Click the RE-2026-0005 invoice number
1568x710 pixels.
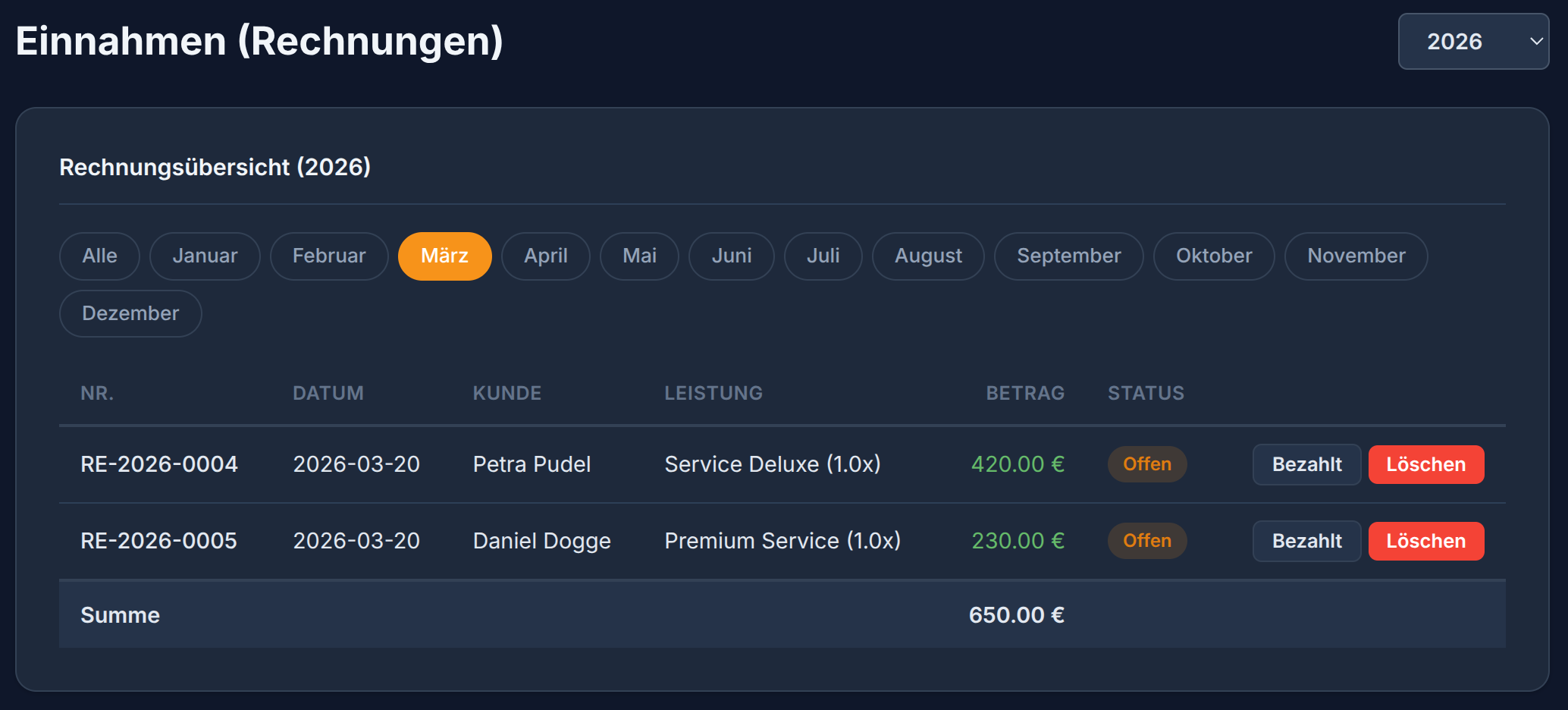(158, 542)
